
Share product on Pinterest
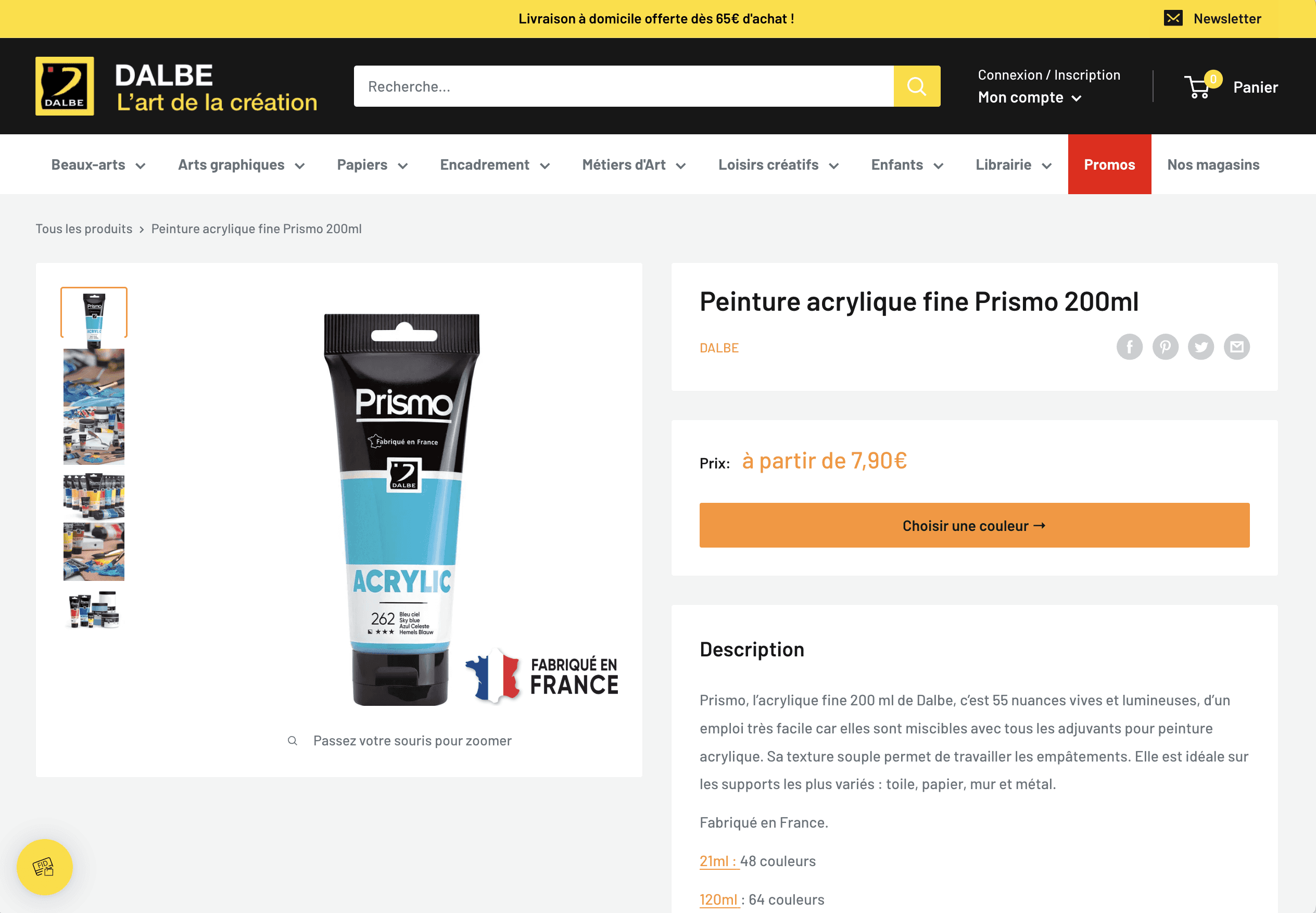click(x=1165, y=347)
